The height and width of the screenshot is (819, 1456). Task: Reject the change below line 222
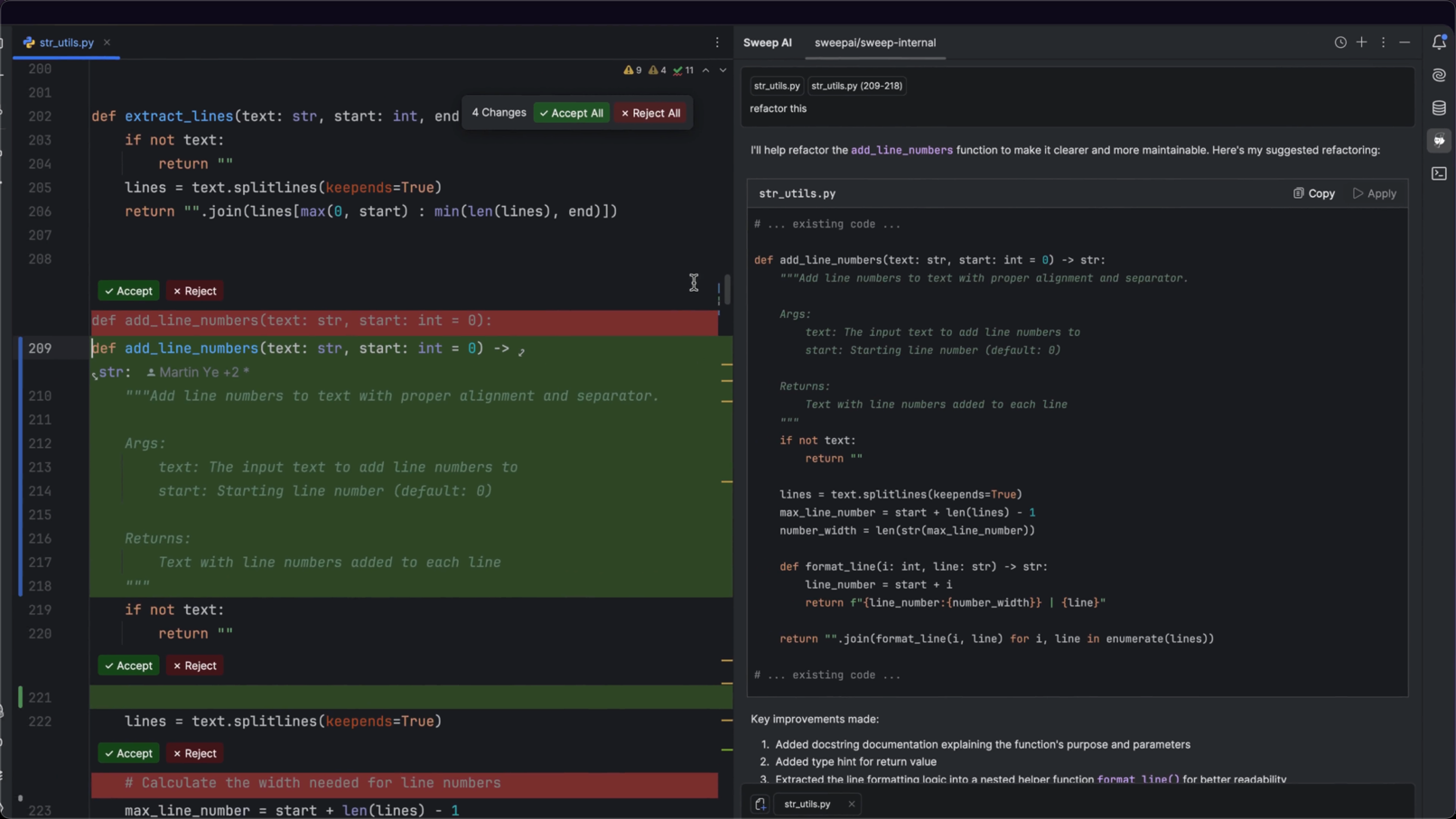pyautogui.click(x=195, y=753)
